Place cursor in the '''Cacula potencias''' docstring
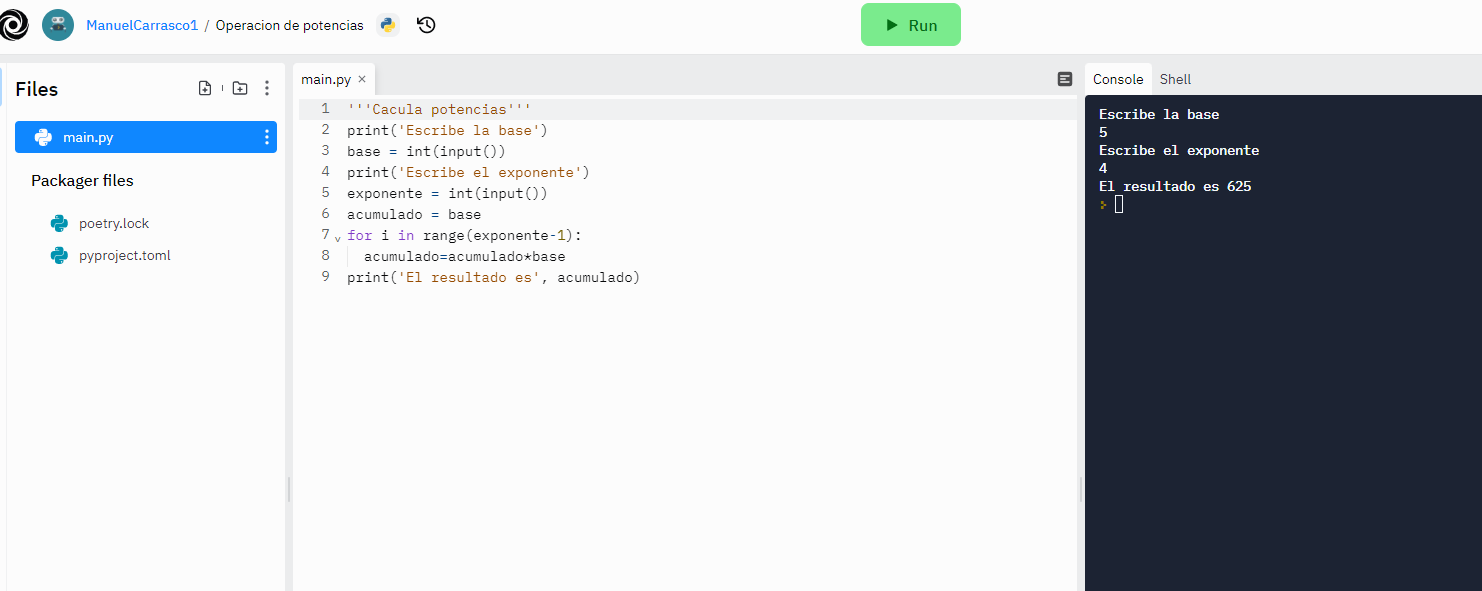The height and width of the screenshot is (591, 1482). pos(439,109)
